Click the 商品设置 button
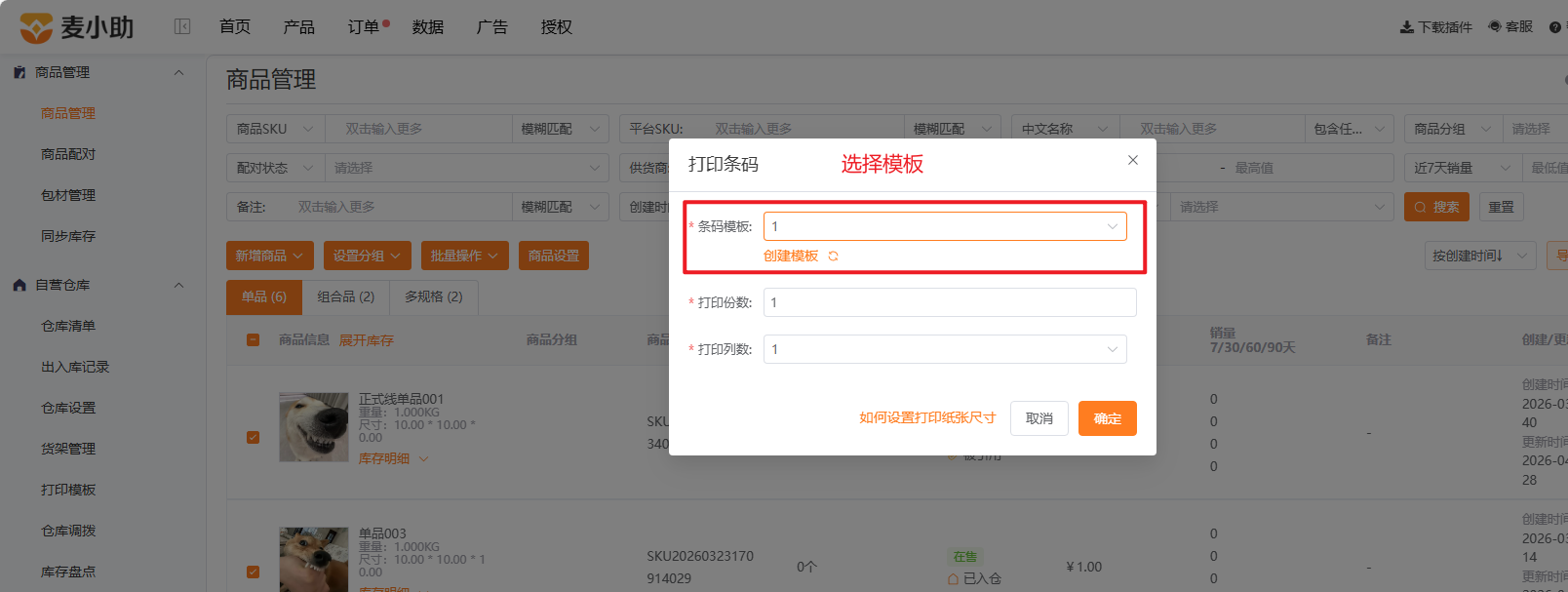 [x=554, y=256]
